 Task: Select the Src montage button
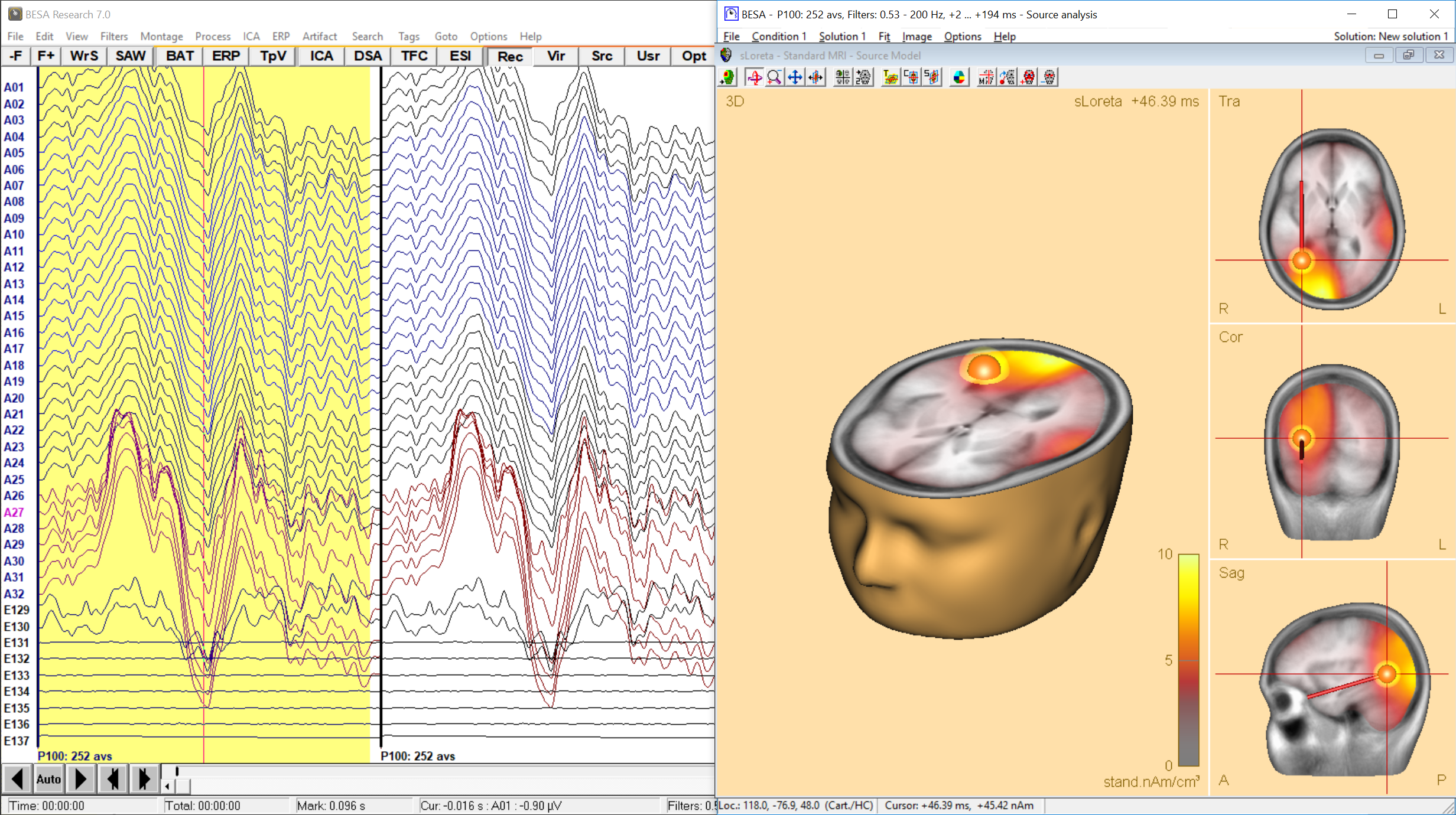tap(602, 56)
